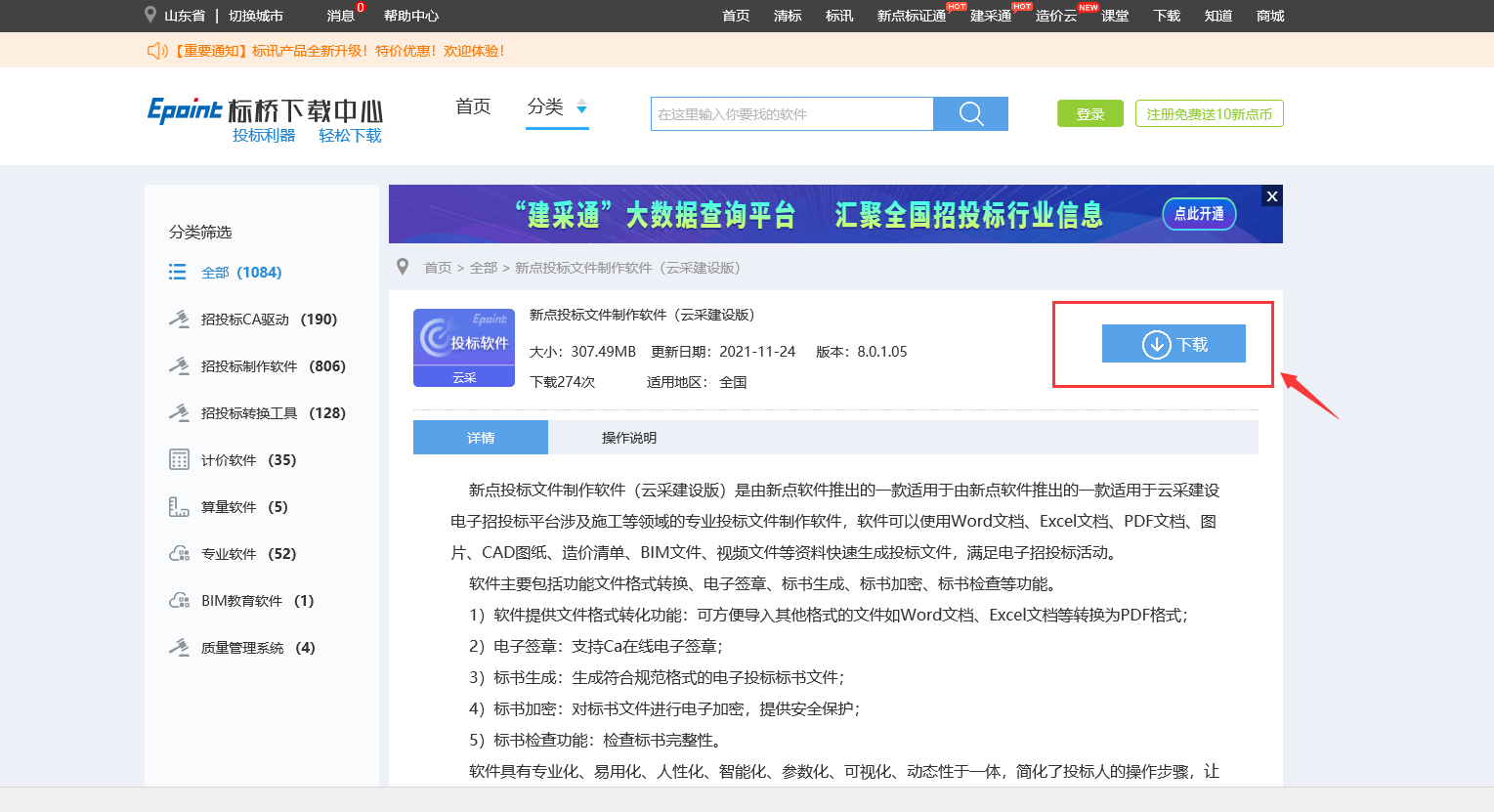The image size is (1494, 812).
Task: Click the gavel icon for 质量管理系统
Action: [x=179, y=647]
